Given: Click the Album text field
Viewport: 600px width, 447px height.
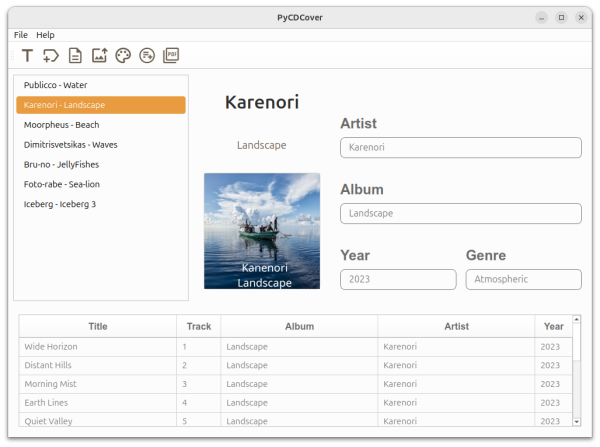Looking at the screenshot, I should 460,213.
